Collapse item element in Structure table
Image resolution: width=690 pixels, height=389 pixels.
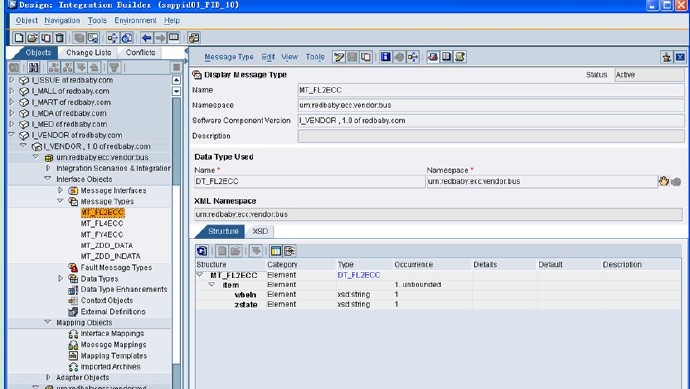(212, 284)
